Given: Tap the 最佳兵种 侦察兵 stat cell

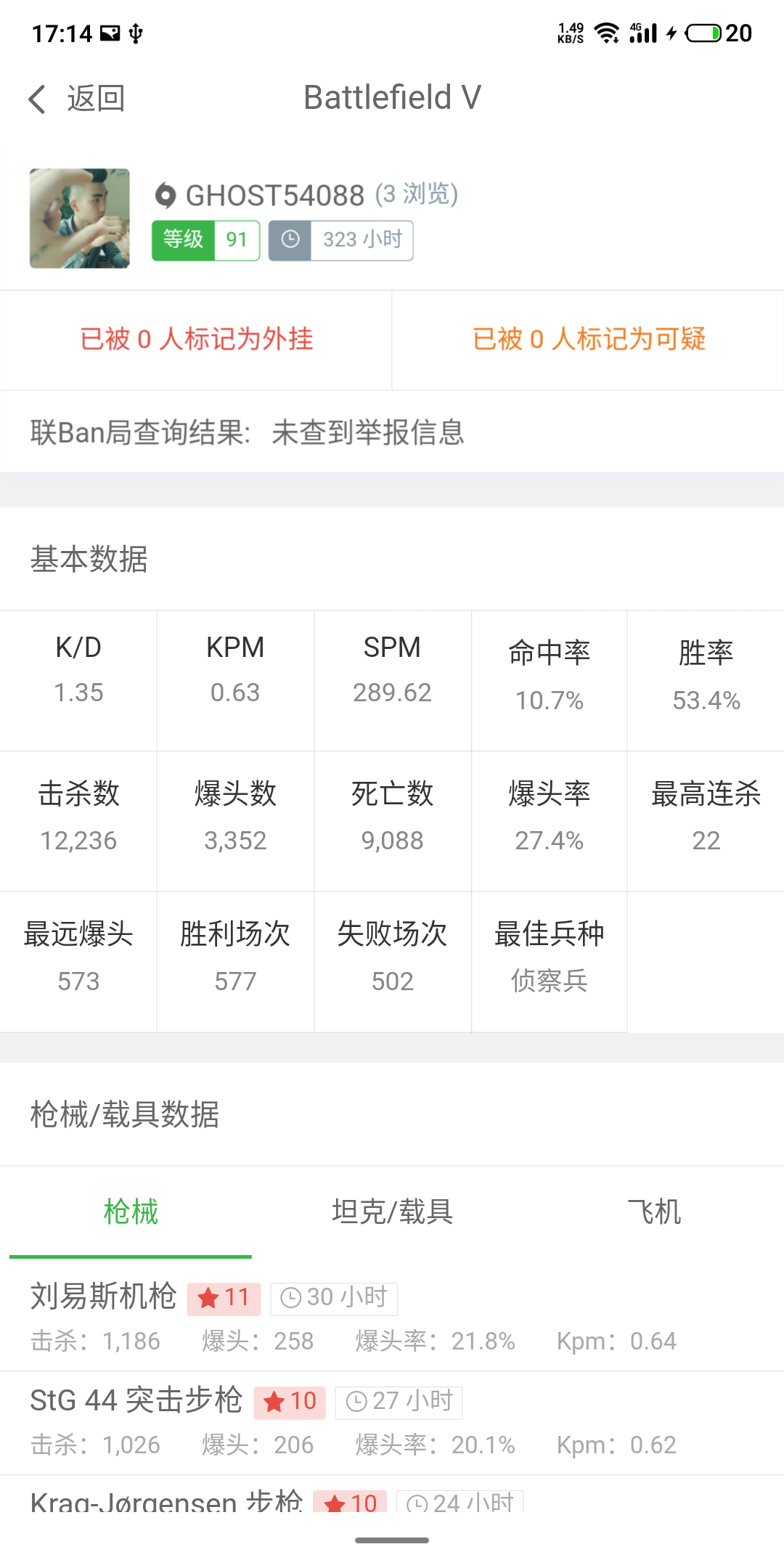Looking at the screenshot, I should 550,962.
